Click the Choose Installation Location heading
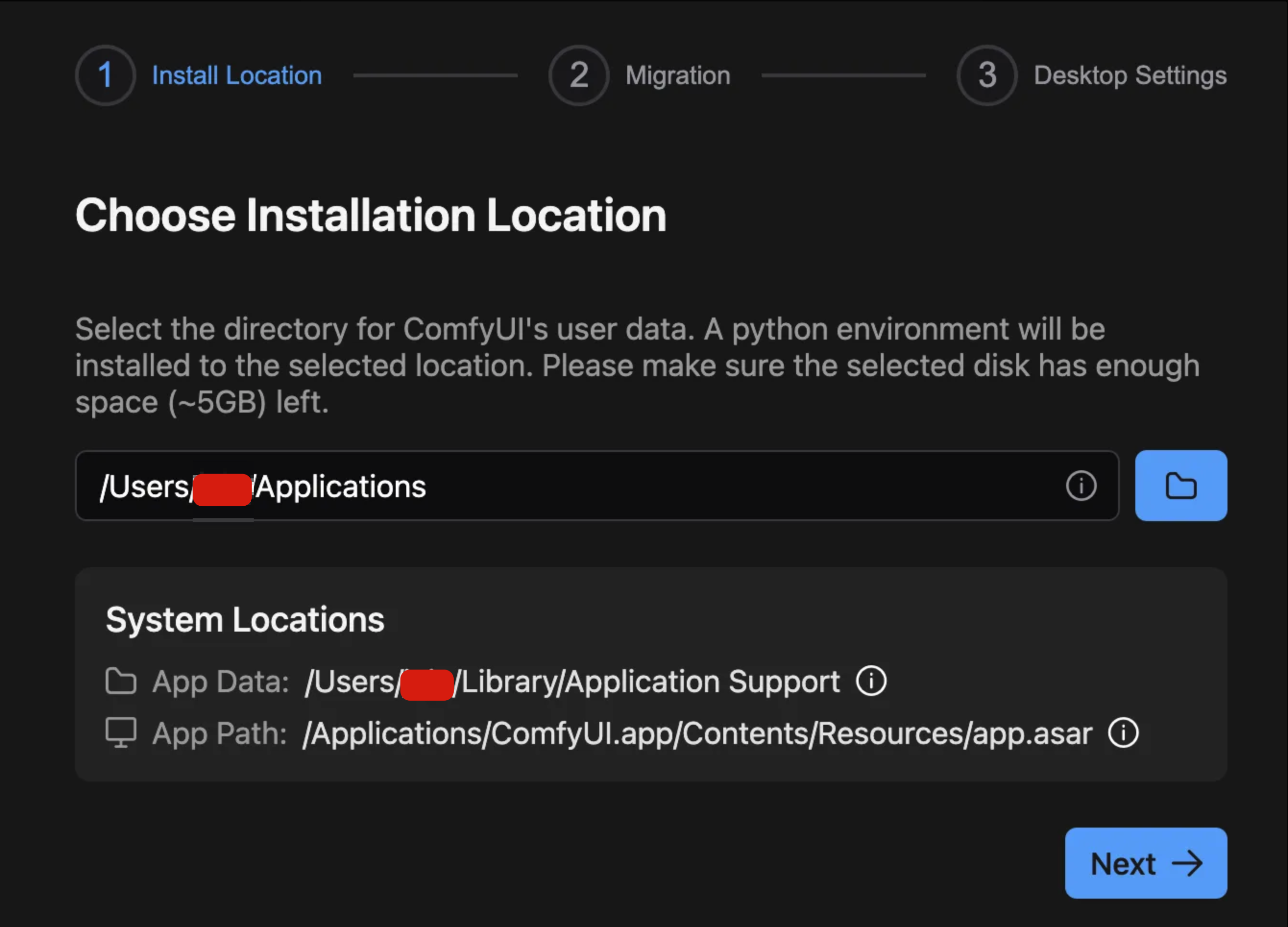1288x927 pixels. [x=371, y=215]
